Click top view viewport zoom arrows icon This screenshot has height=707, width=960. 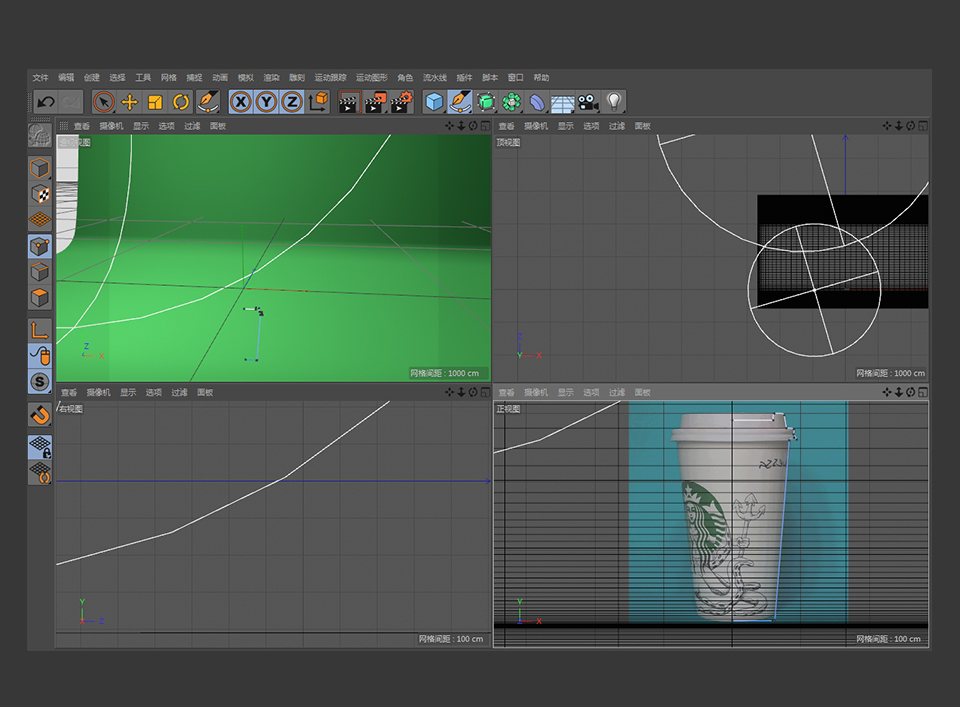pos(899,125)
